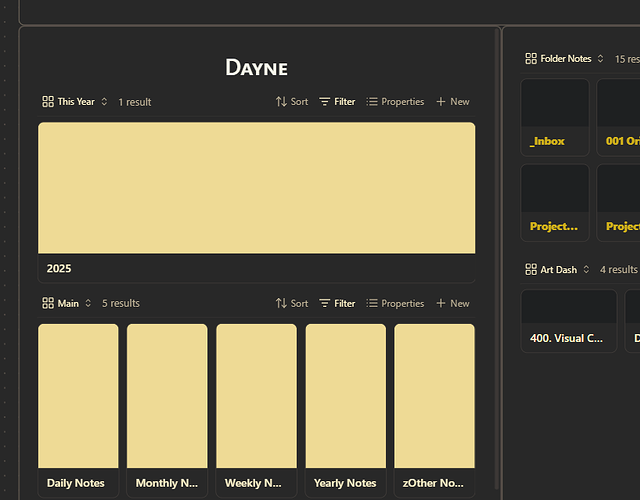Open the Yearly Notes card
The height and width of the screenshot is (500, 640).
(345, 410)
